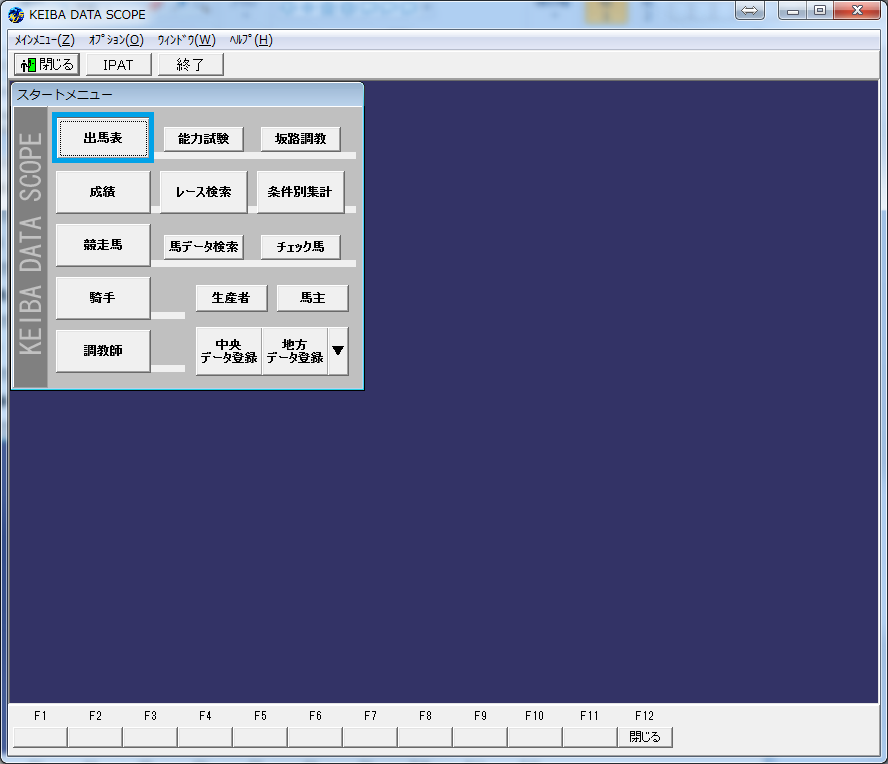Click the double-arrow button in the title bar
This screenshot has width=888, height=764.
[749, 10]
